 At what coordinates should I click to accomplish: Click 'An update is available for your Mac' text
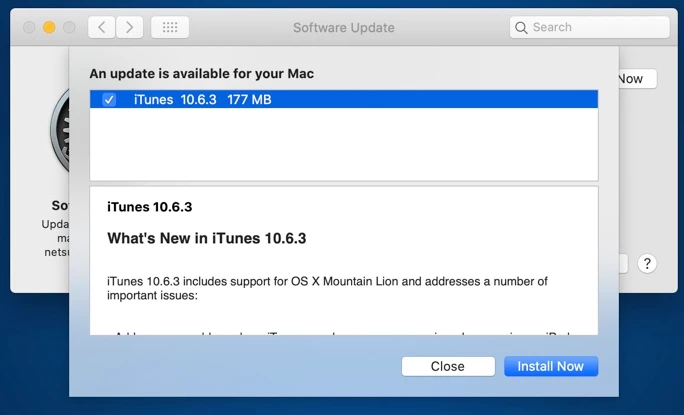[202, 74]
